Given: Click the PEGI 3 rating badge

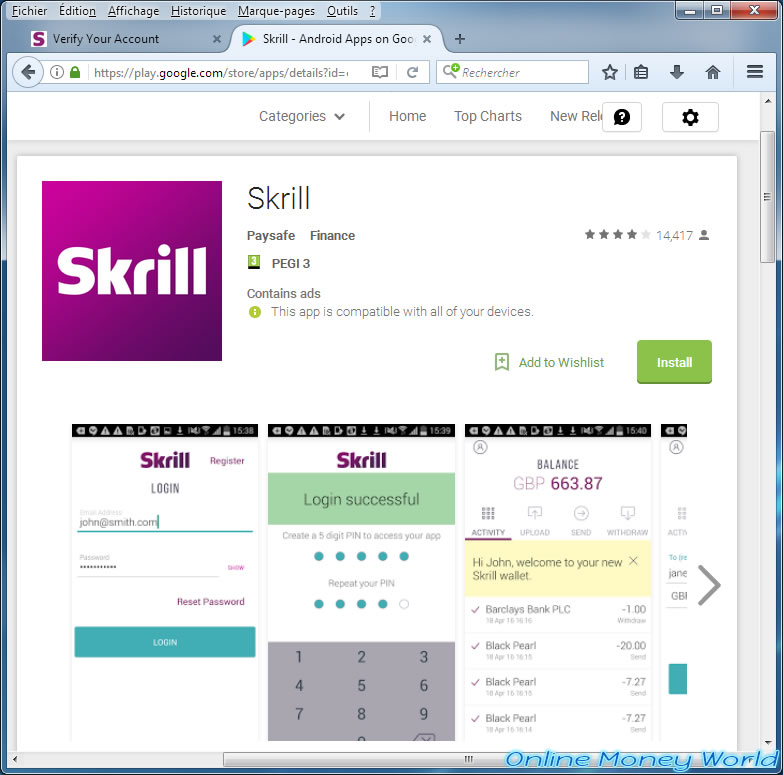Looking at the screenshot, I should click(254, 262).
